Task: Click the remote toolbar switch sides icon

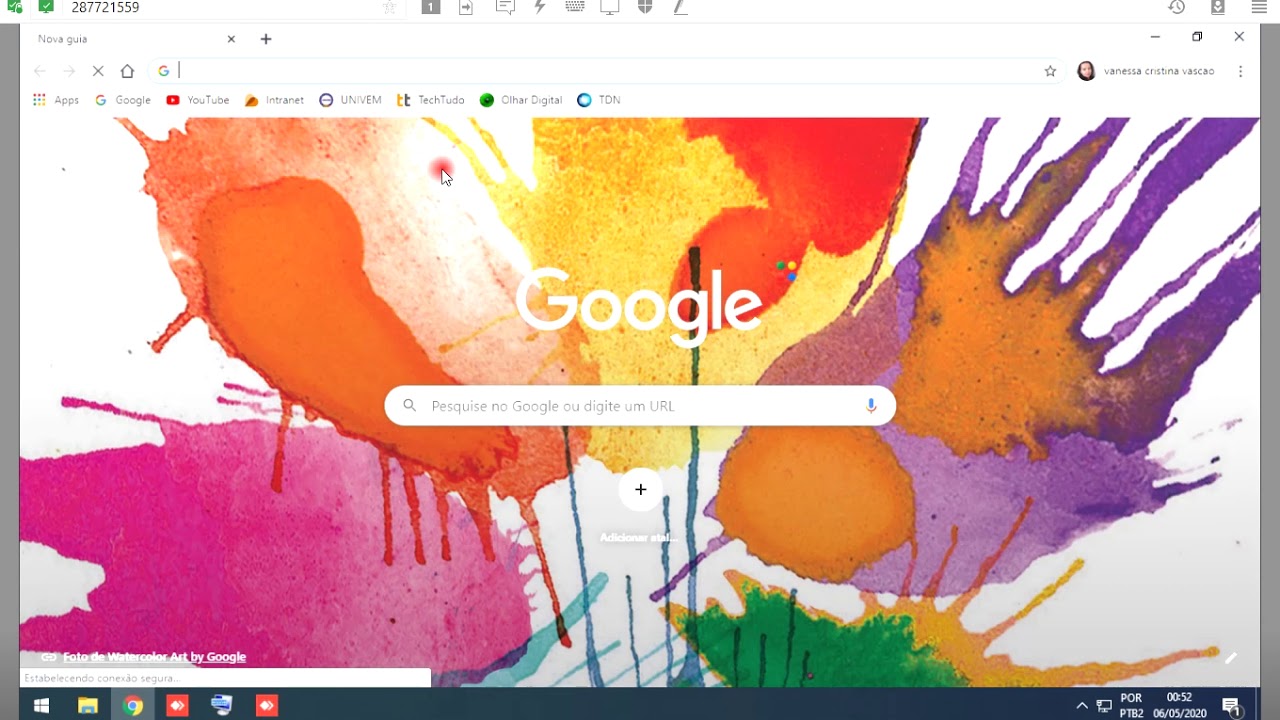Action: (x=466, y=7)
